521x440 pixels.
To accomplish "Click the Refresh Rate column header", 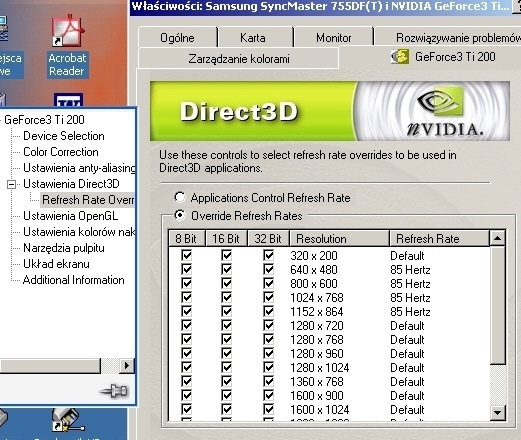I will (x=439, y=239).
